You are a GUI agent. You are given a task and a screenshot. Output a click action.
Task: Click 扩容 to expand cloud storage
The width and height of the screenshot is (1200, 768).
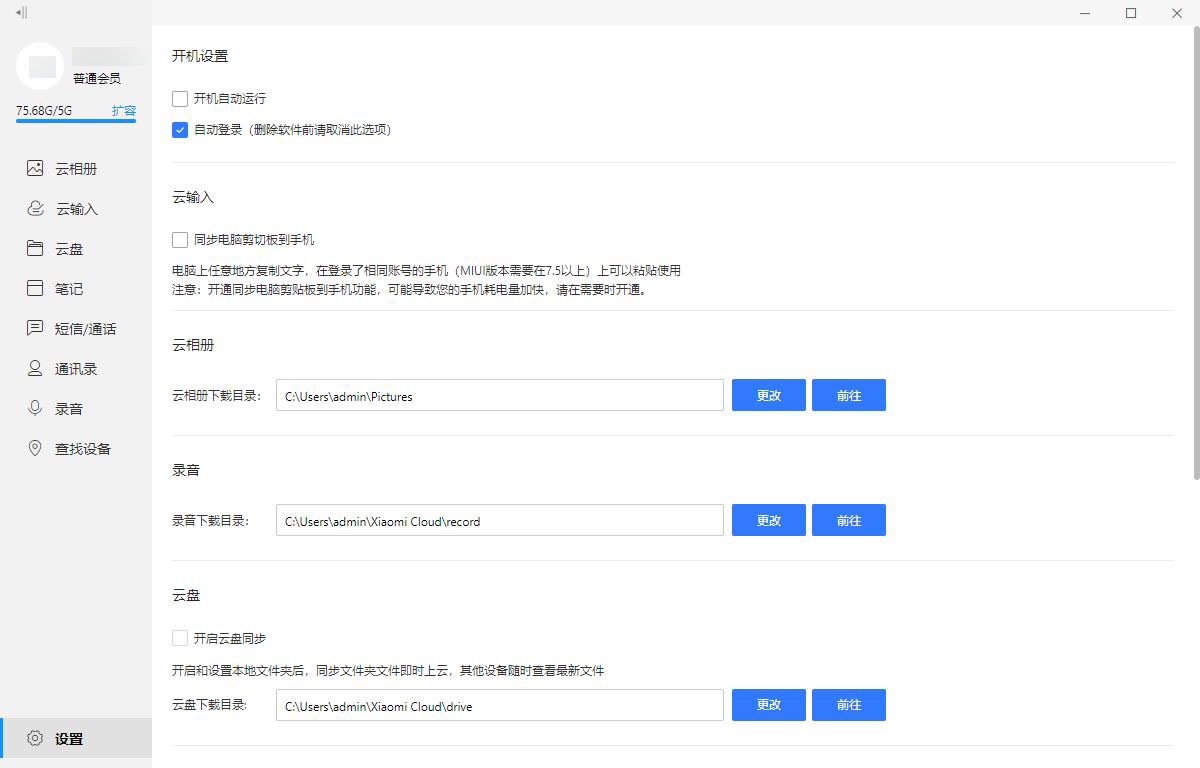125,111
